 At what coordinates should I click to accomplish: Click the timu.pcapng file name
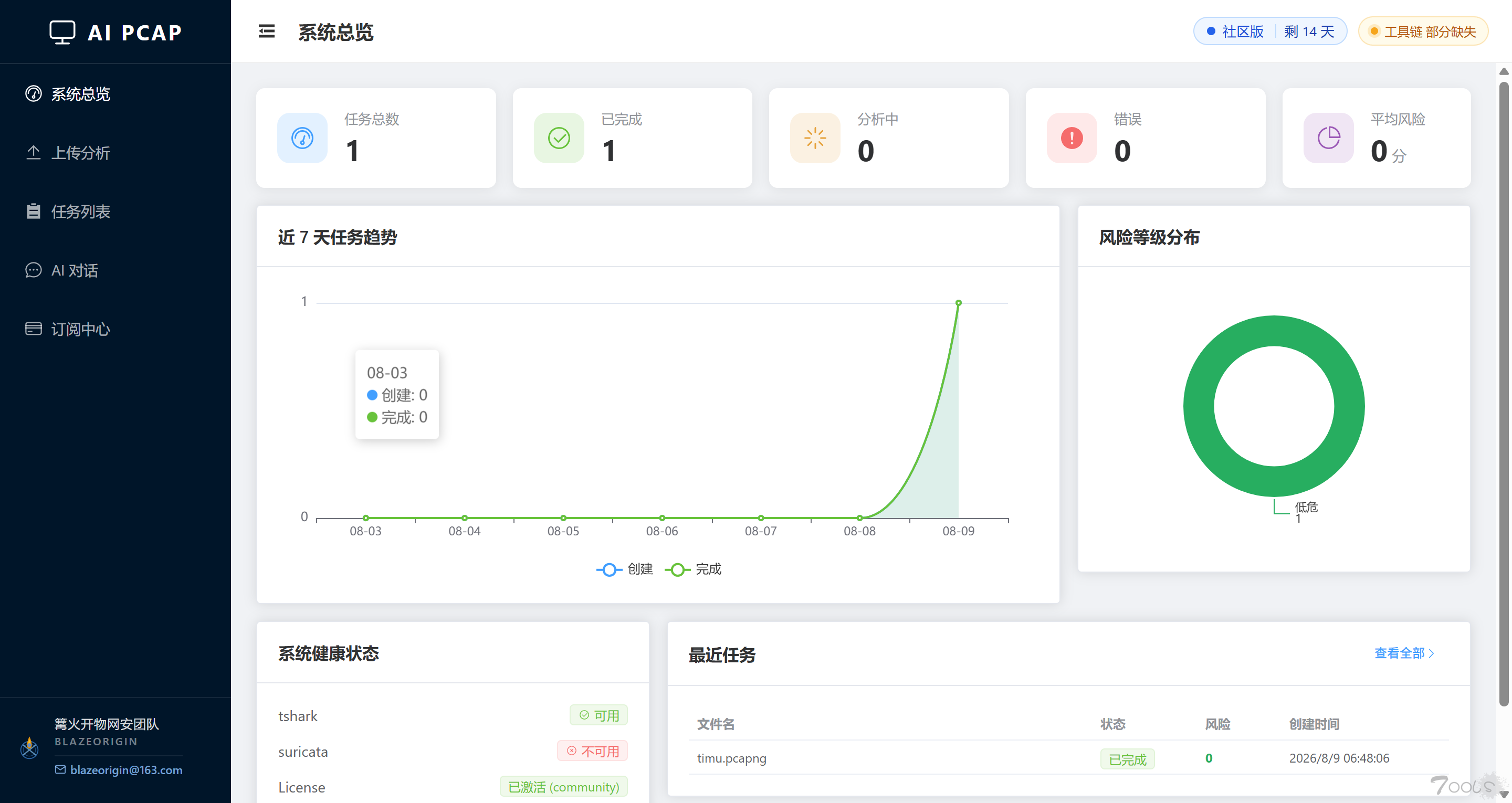(731, 758)
